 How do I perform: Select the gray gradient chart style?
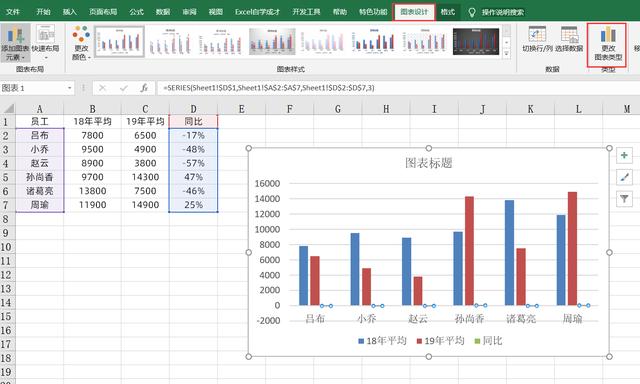click(x=272, y=41)
